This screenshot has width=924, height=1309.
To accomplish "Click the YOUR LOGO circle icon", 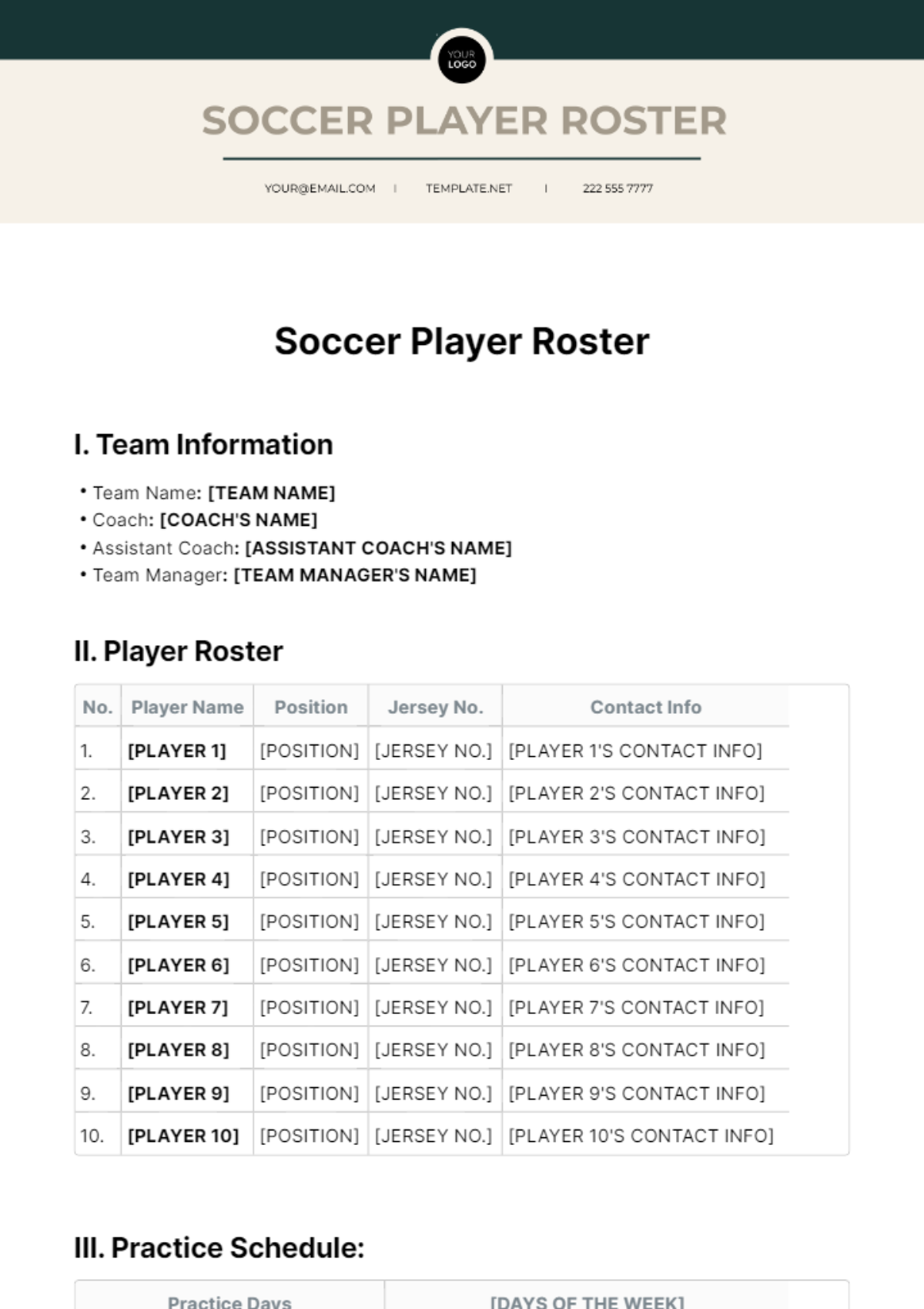I will [462, 59].
